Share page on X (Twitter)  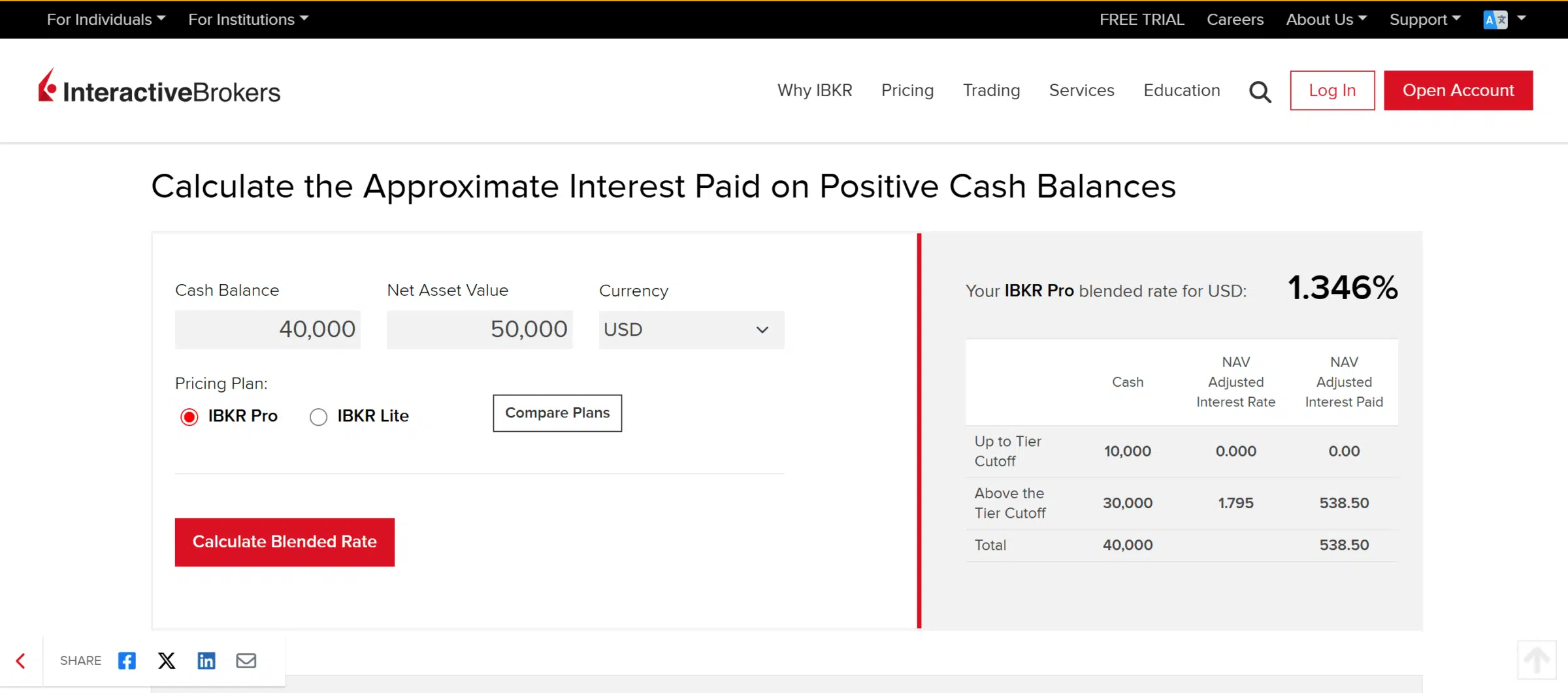pos(167,660)
